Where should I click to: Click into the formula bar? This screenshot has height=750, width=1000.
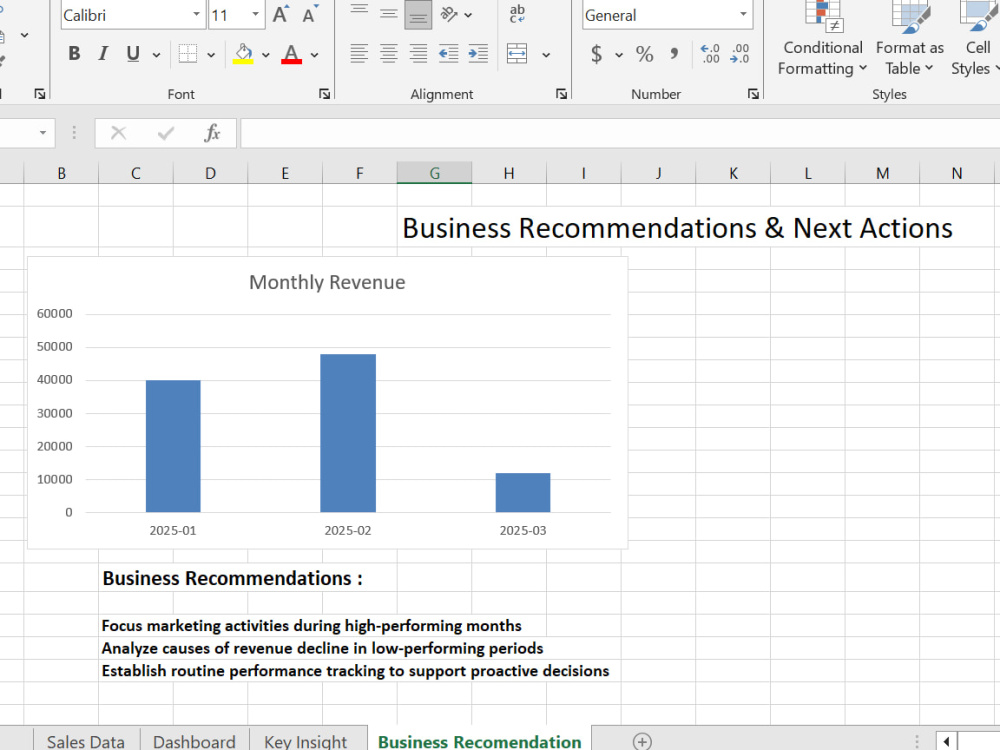pos(620,133)
